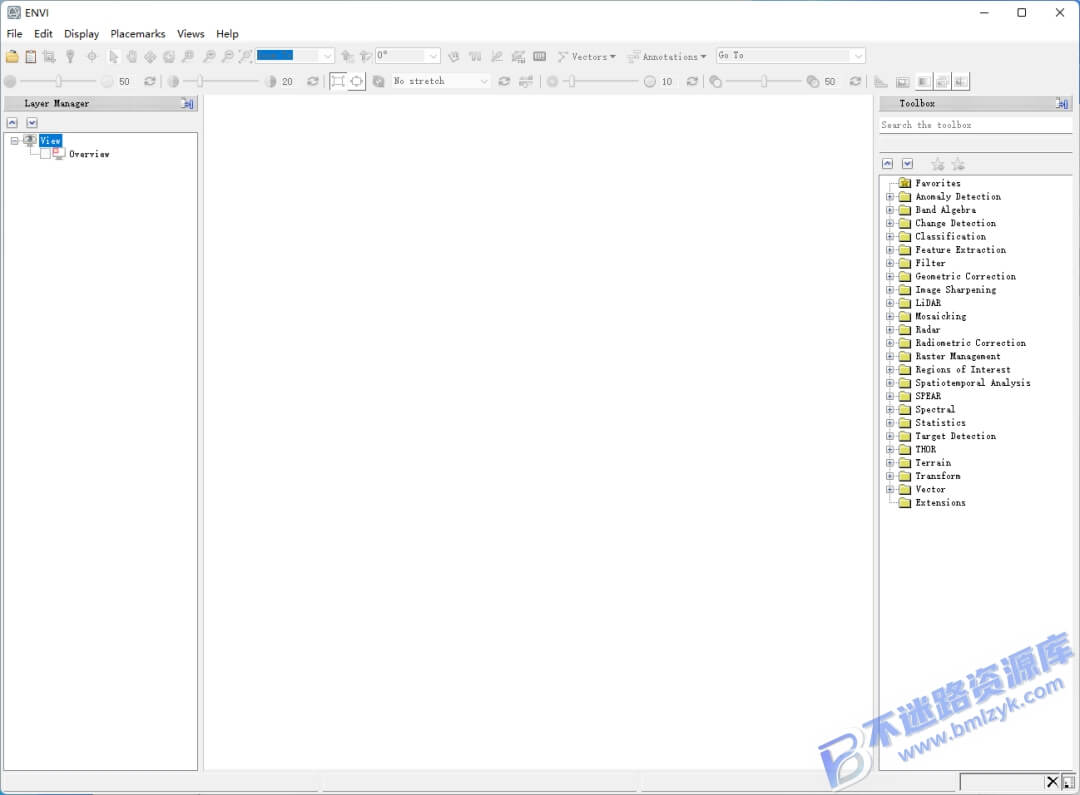Click the Swipe view icon

pyautogui.click(x=960, y=82)
